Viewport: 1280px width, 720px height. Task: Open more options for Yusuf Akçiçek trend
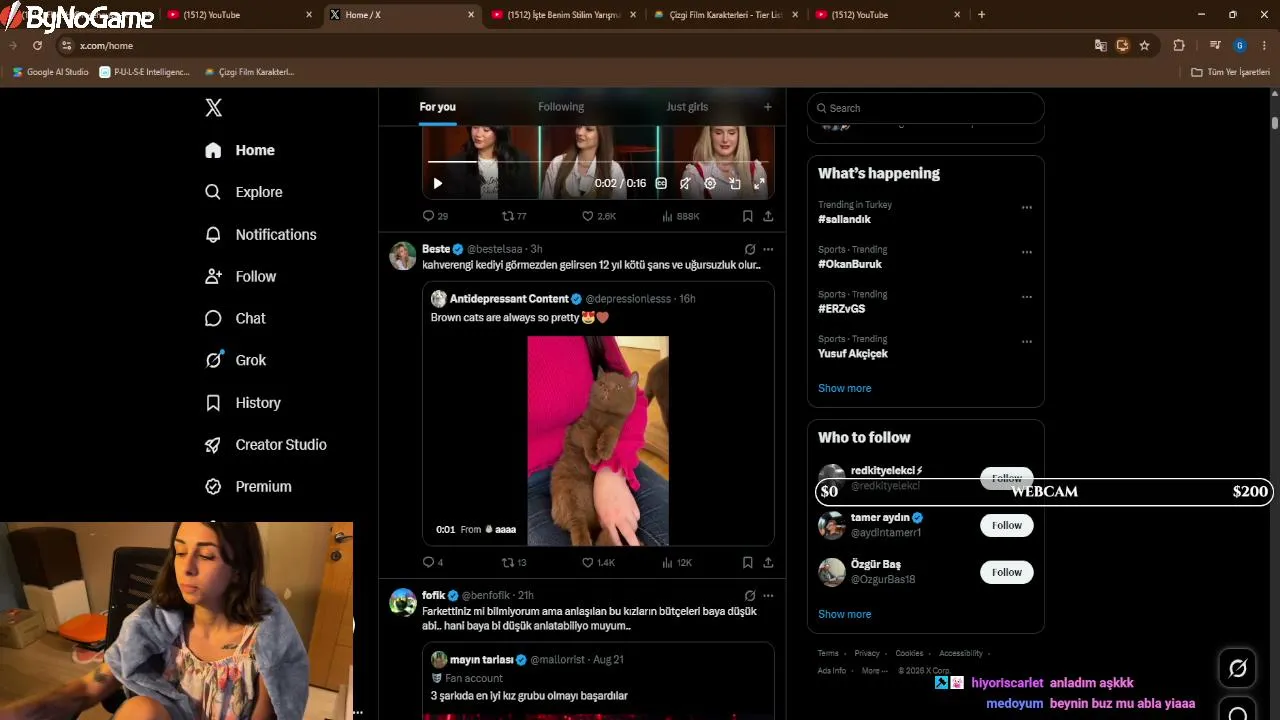pos(1026,341)
